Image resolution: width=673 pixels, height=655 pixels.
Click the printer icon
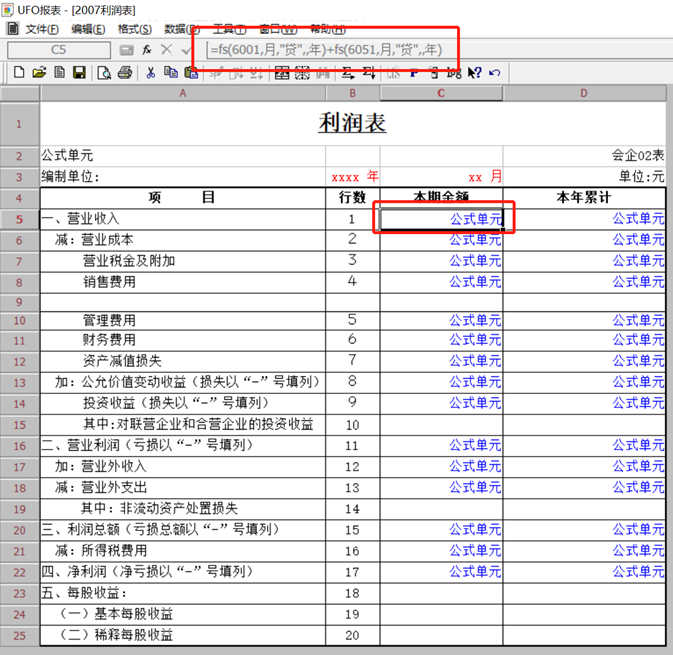125,73
